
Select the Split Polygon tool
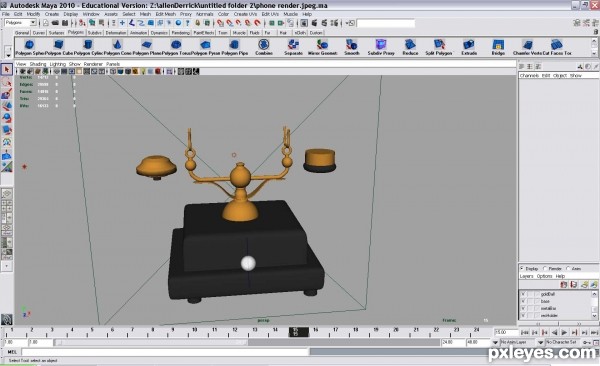pyautogui.click(x=439, y=44)
